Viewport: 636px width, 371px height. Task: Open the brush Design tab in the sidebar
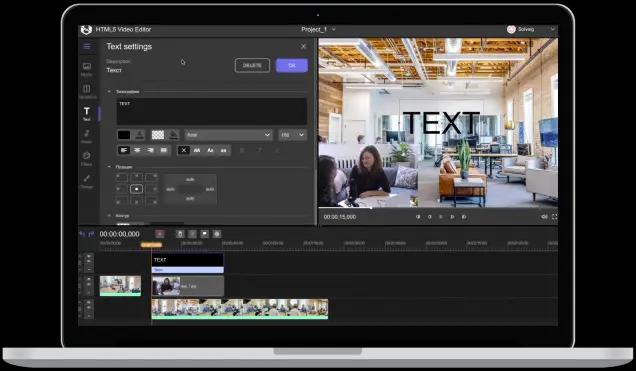87,181
